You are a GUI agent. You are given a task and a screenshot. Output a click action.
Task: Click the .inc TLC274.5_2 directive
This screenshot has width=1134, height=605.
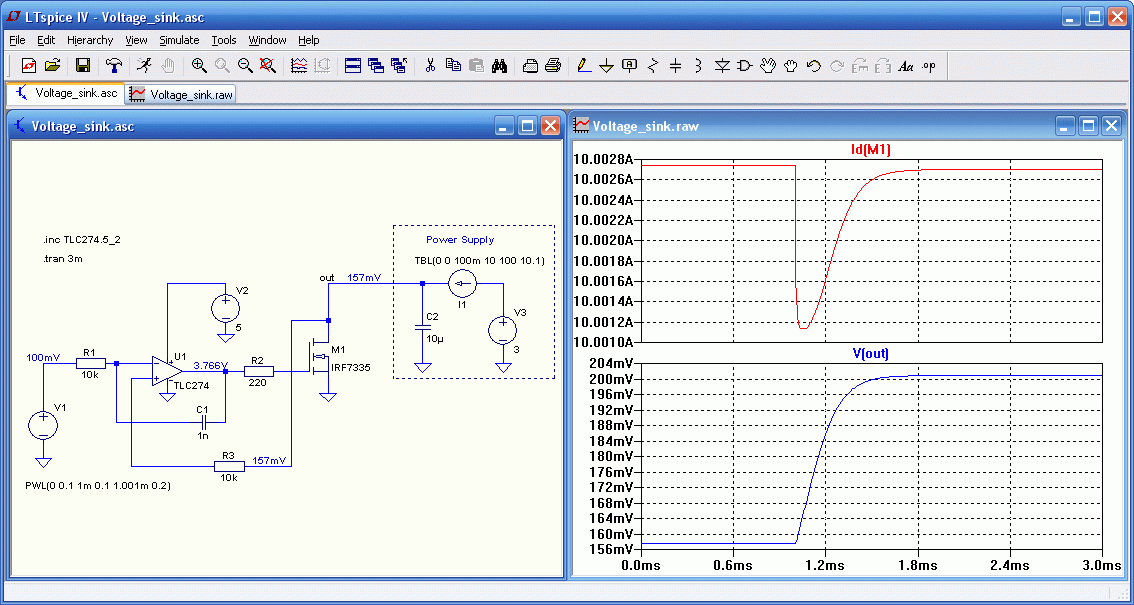tap(82, 239)
